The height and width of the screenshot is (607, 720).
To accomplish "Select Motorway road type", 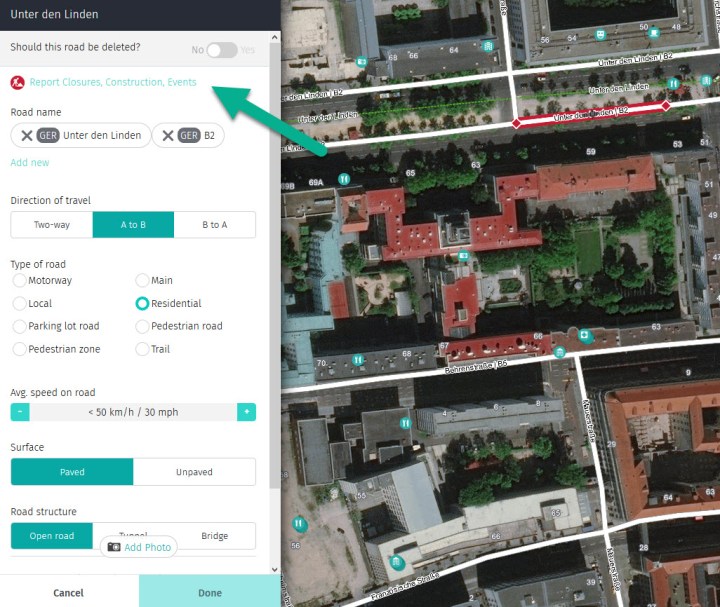I will (19, 281).
